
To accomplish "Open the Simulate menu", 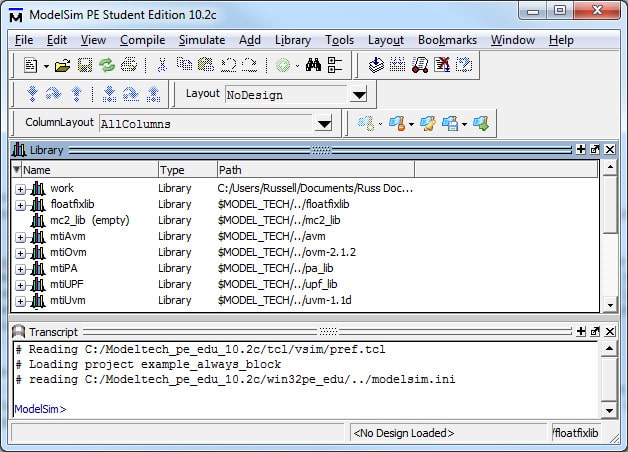I will pyautogui.click(x=202, y=40).
